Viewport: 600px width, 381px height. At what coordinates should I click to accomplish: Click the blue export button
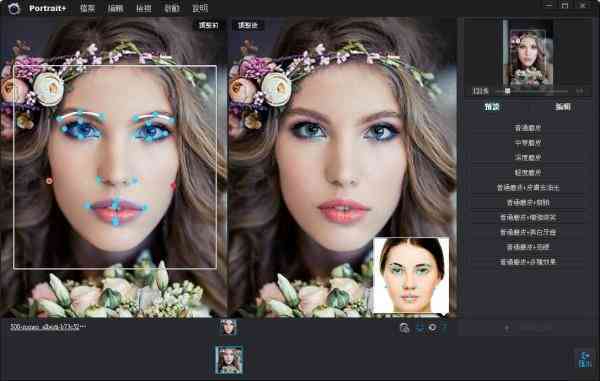pyautogui.click(x=585, y=359)
